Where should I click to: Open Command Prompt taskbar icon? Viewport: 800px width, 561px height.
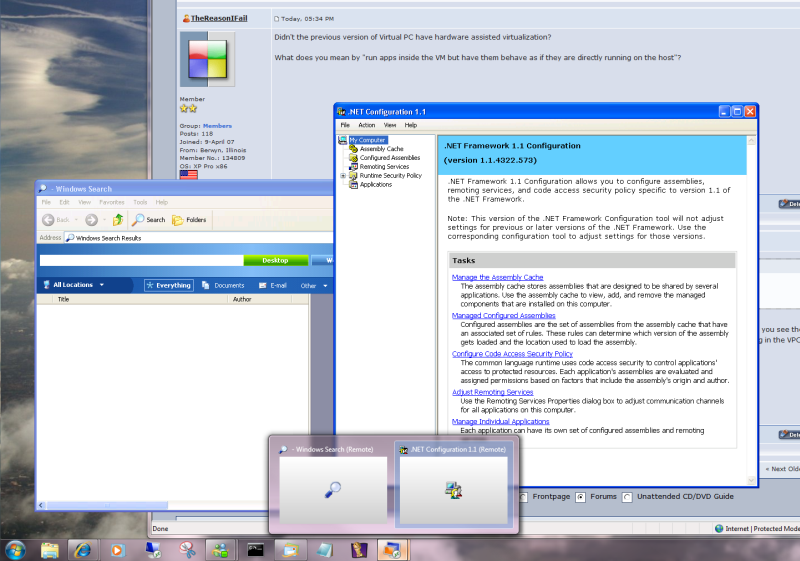[255, 550]
